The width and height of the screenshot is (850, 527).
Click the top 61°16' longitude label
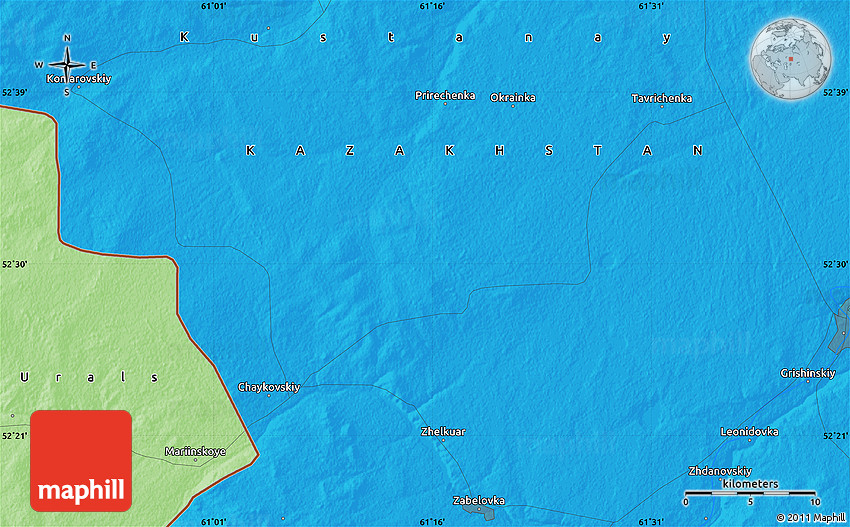click(x=432, y=6)
